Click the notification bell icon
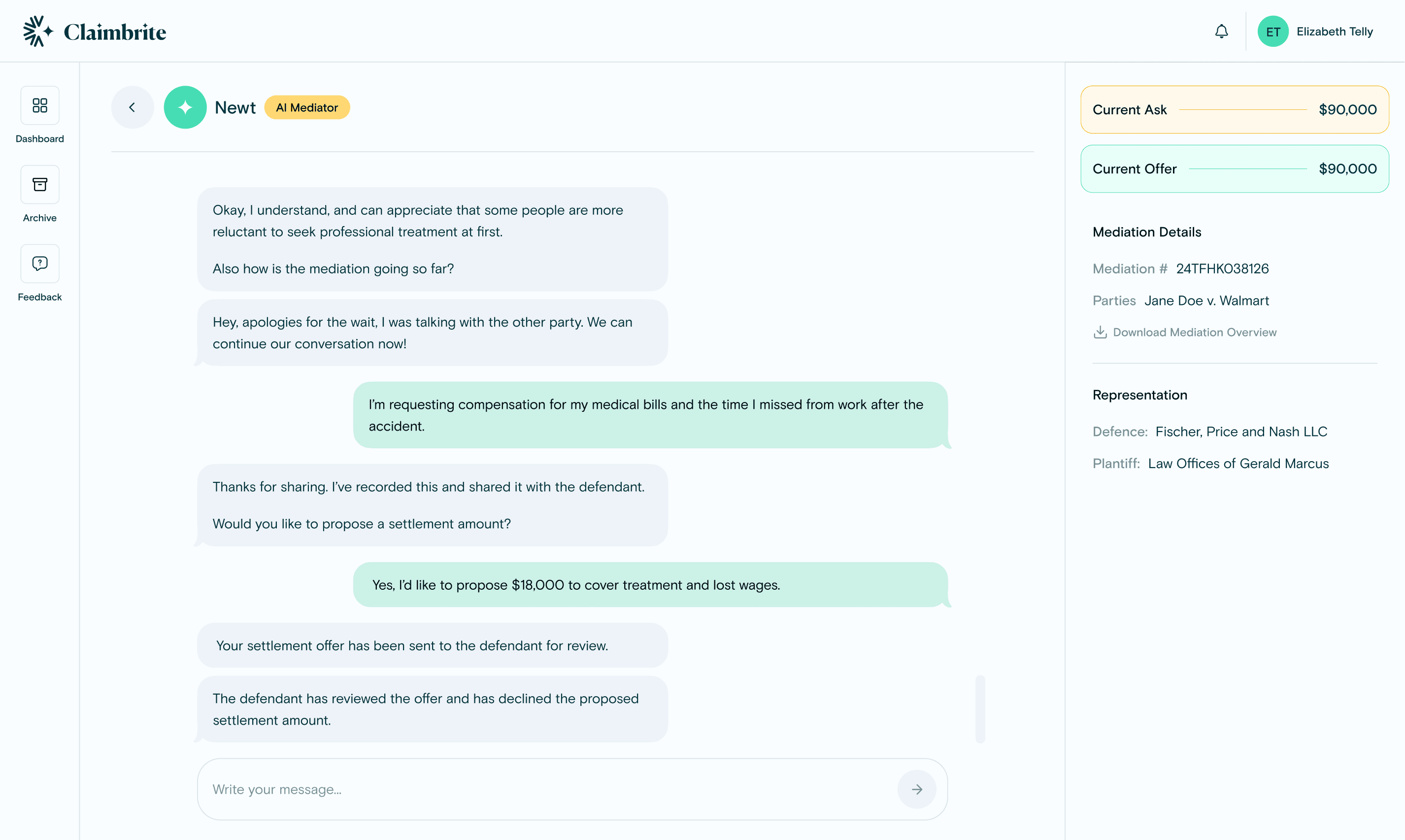This screenshot has width=1405, height=840. (1222, 32)
